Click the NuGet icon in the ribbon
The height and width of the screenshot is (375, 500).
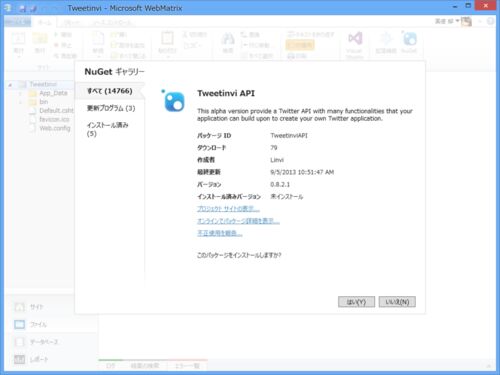(409, 39)
